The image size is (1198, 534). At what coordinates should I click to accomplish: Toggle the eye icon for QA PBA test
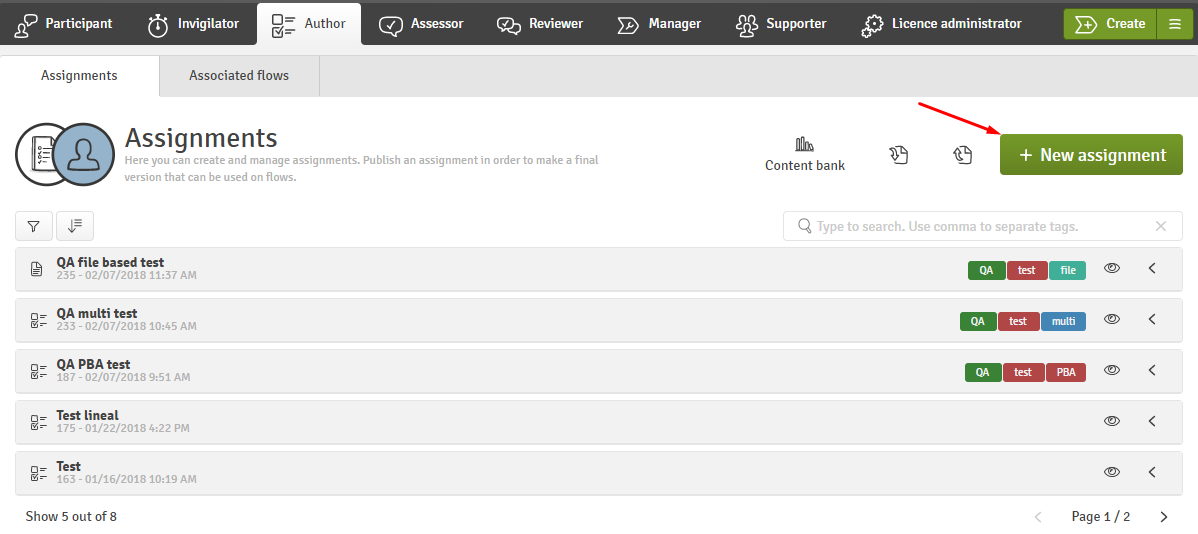click(x=1112, y=370)
